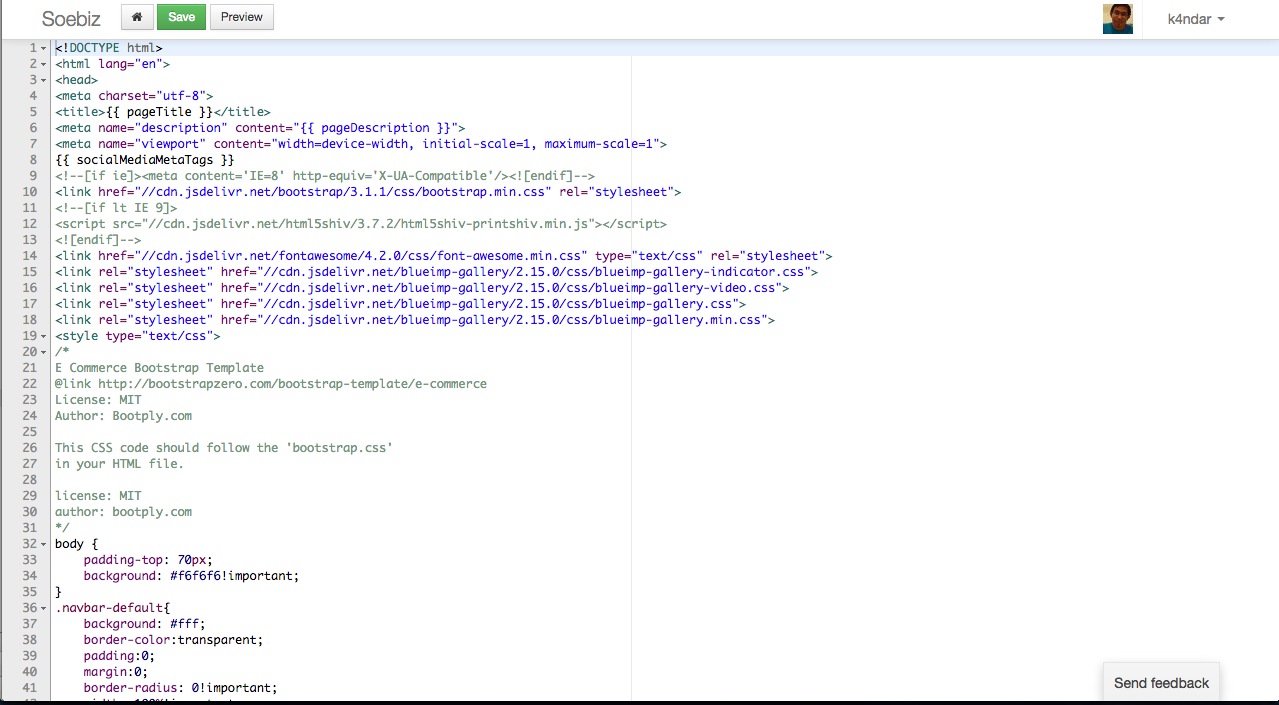Click the 'License: MIT' comment line
Viewport: 1279px width, 705px height.
tap(99, 400)
